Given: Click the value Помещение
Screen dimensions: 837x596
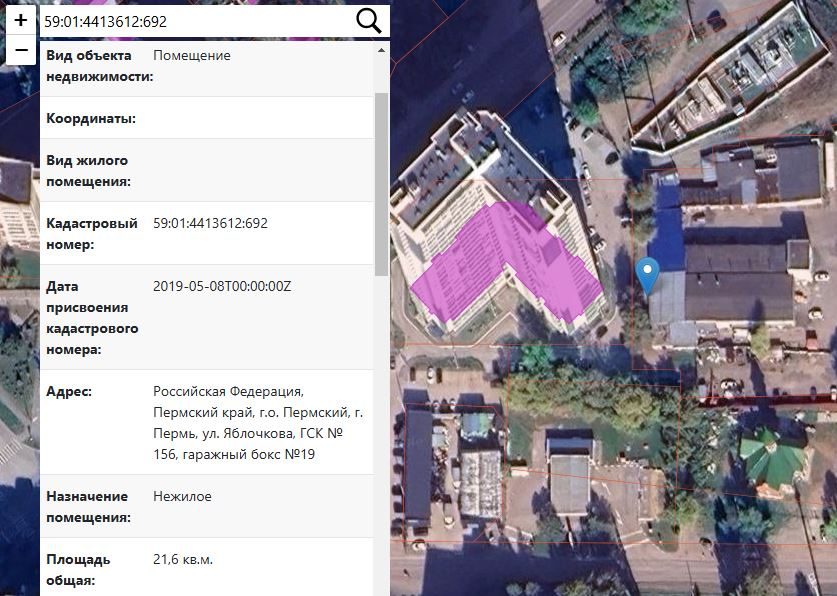Looking at the screenshot, I should [x=192, y=55].
